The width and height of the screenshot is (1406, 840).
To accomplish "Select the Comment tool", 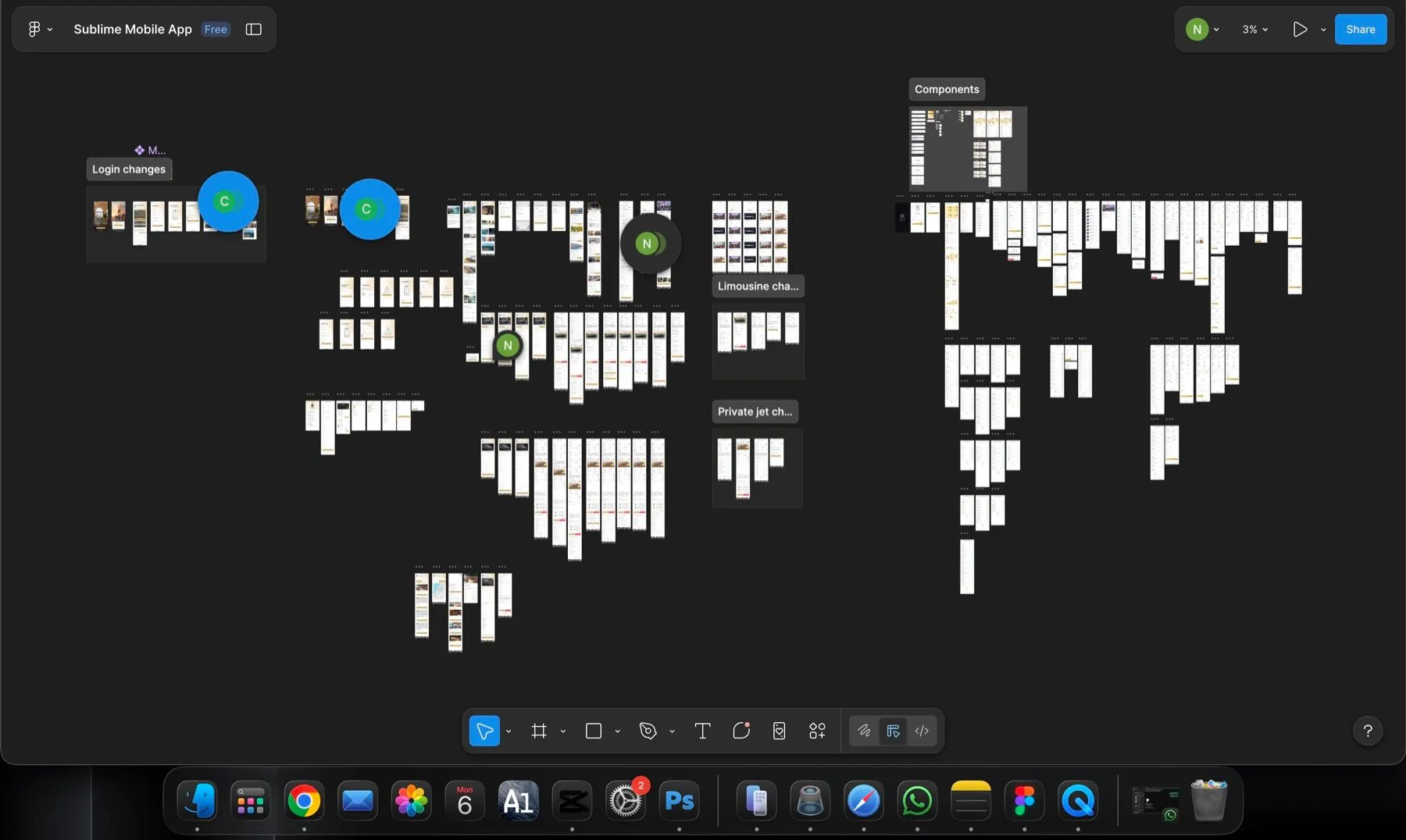I will point(741,731).
